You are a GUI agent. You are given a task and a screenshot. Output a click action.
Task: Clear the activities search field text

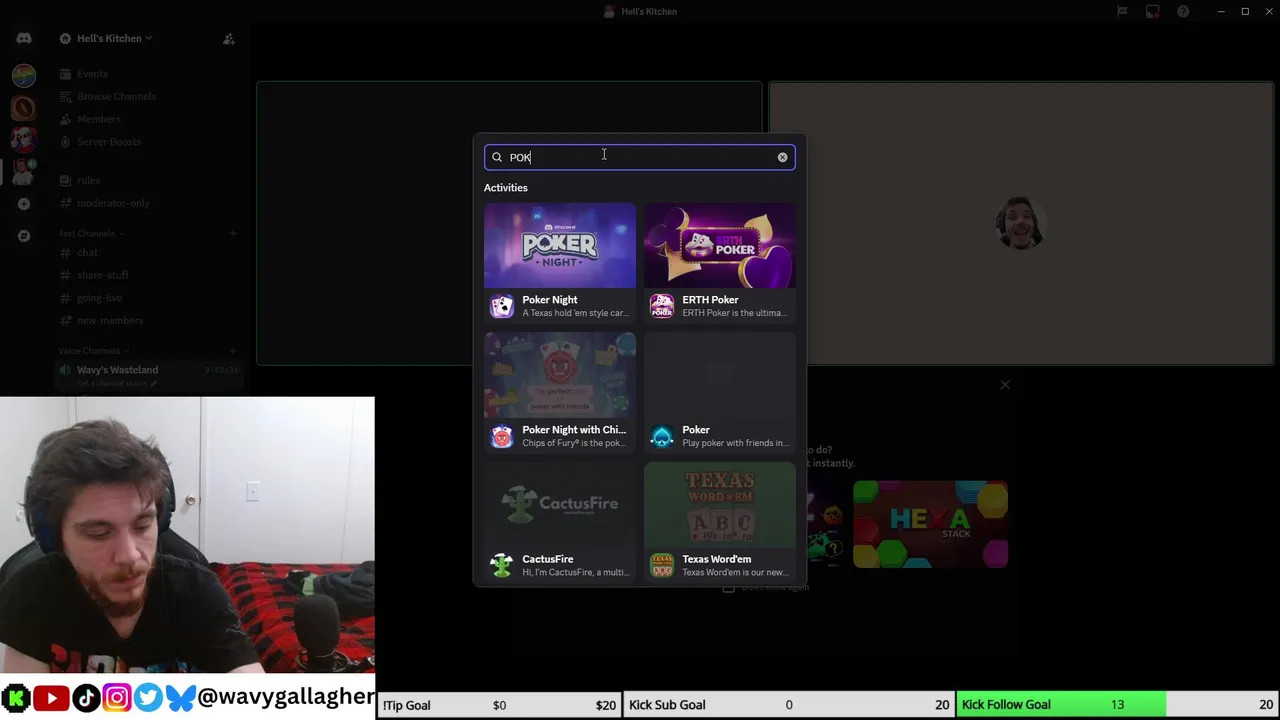click(x=782, y=157)
